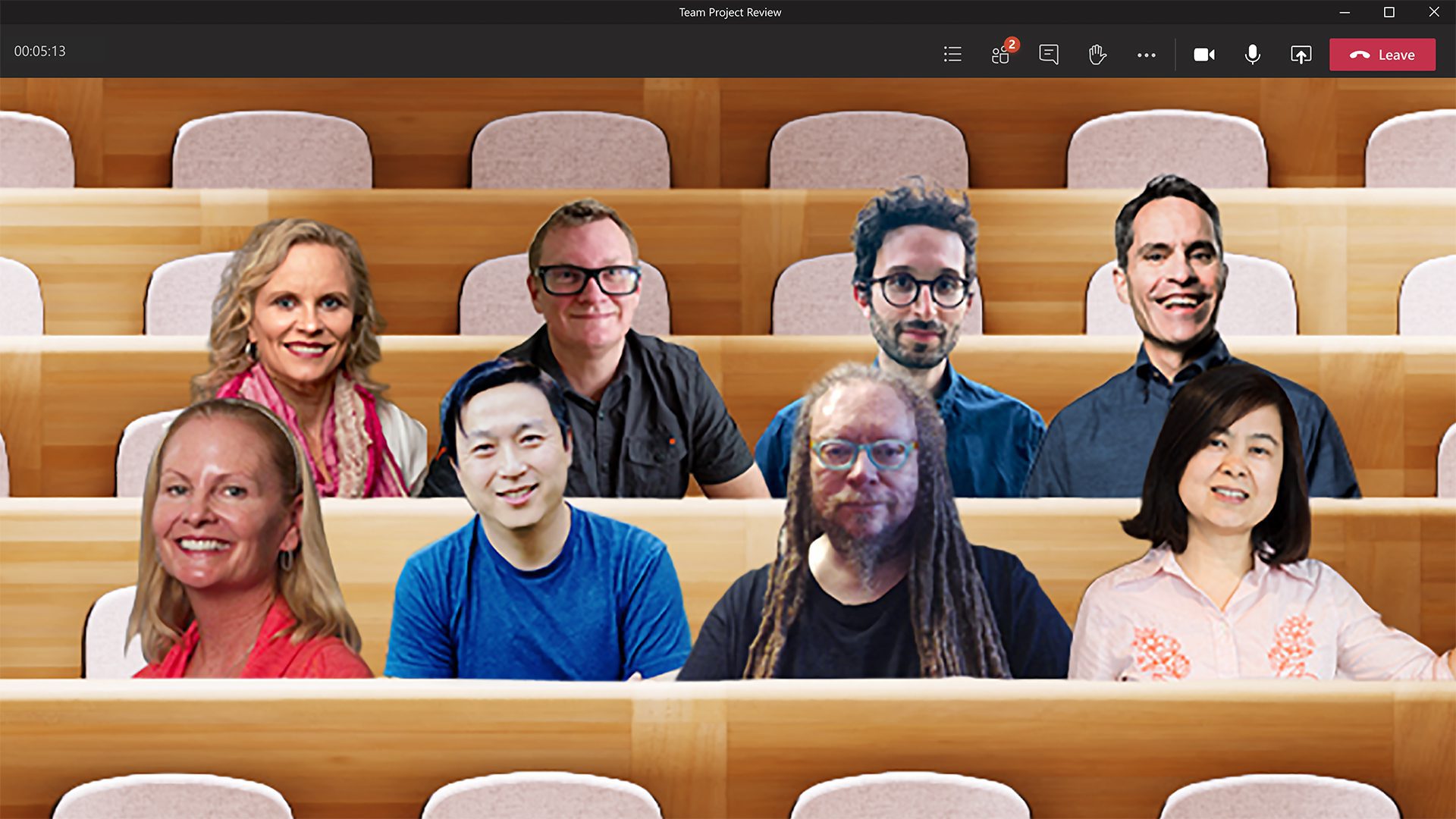Screen dimensions: 1456x819
Task: Click the hang-up phone icon on Leave
Action: click(1360, 55)
